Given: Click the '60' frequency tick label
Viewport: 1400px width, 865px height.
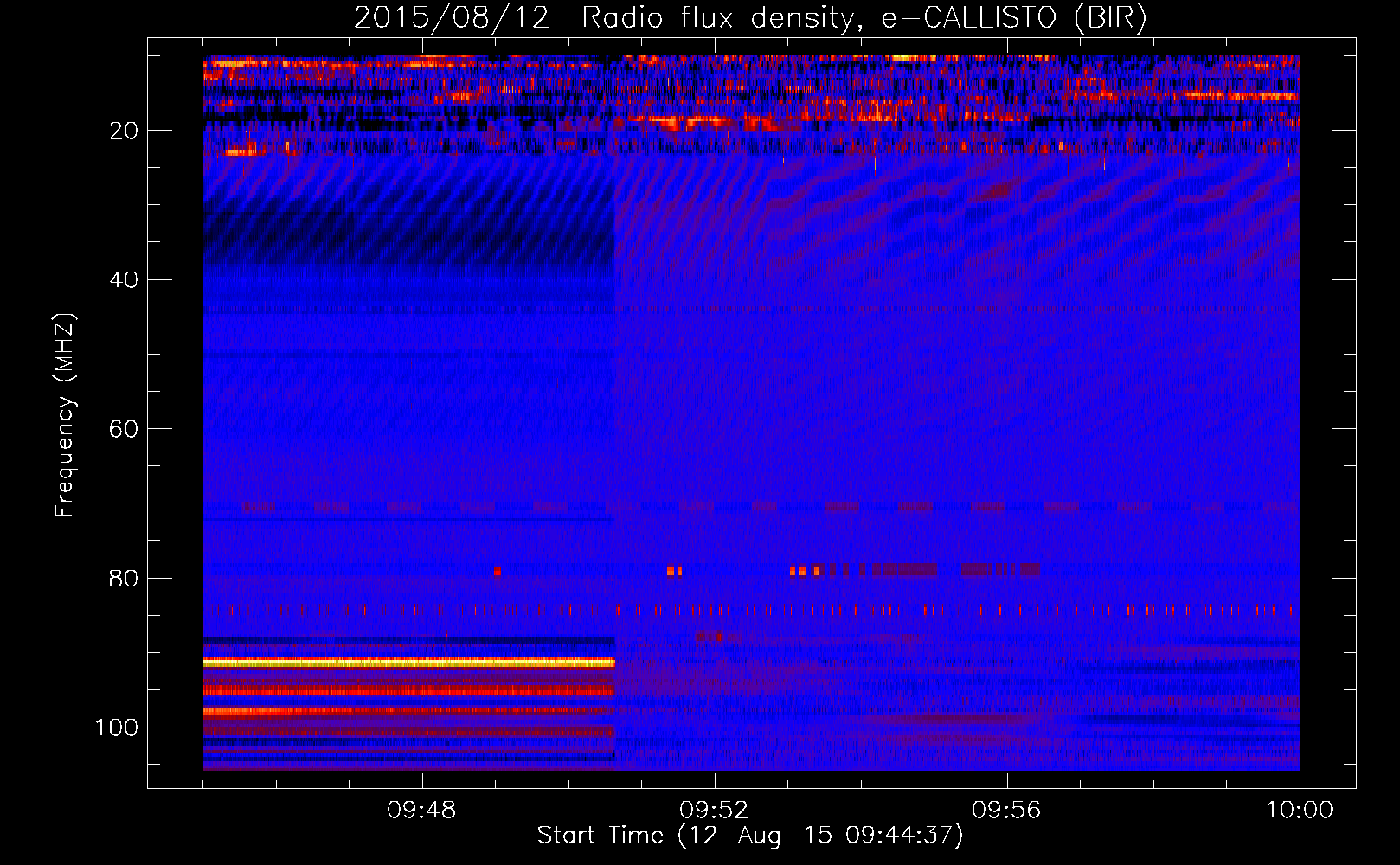Looking at the screenshot, I should tap(124, 429).
